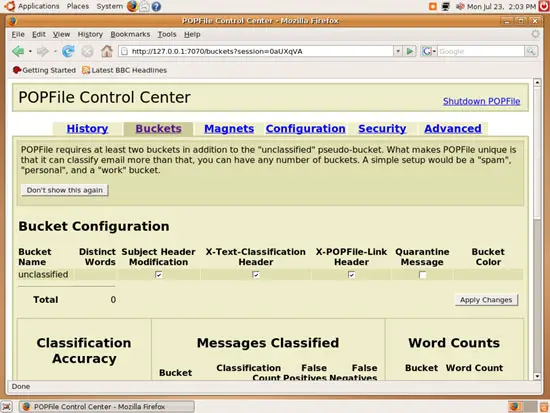Click the volume icon in system tray
The image size is (550, 413).
click(x=460, y=6)
